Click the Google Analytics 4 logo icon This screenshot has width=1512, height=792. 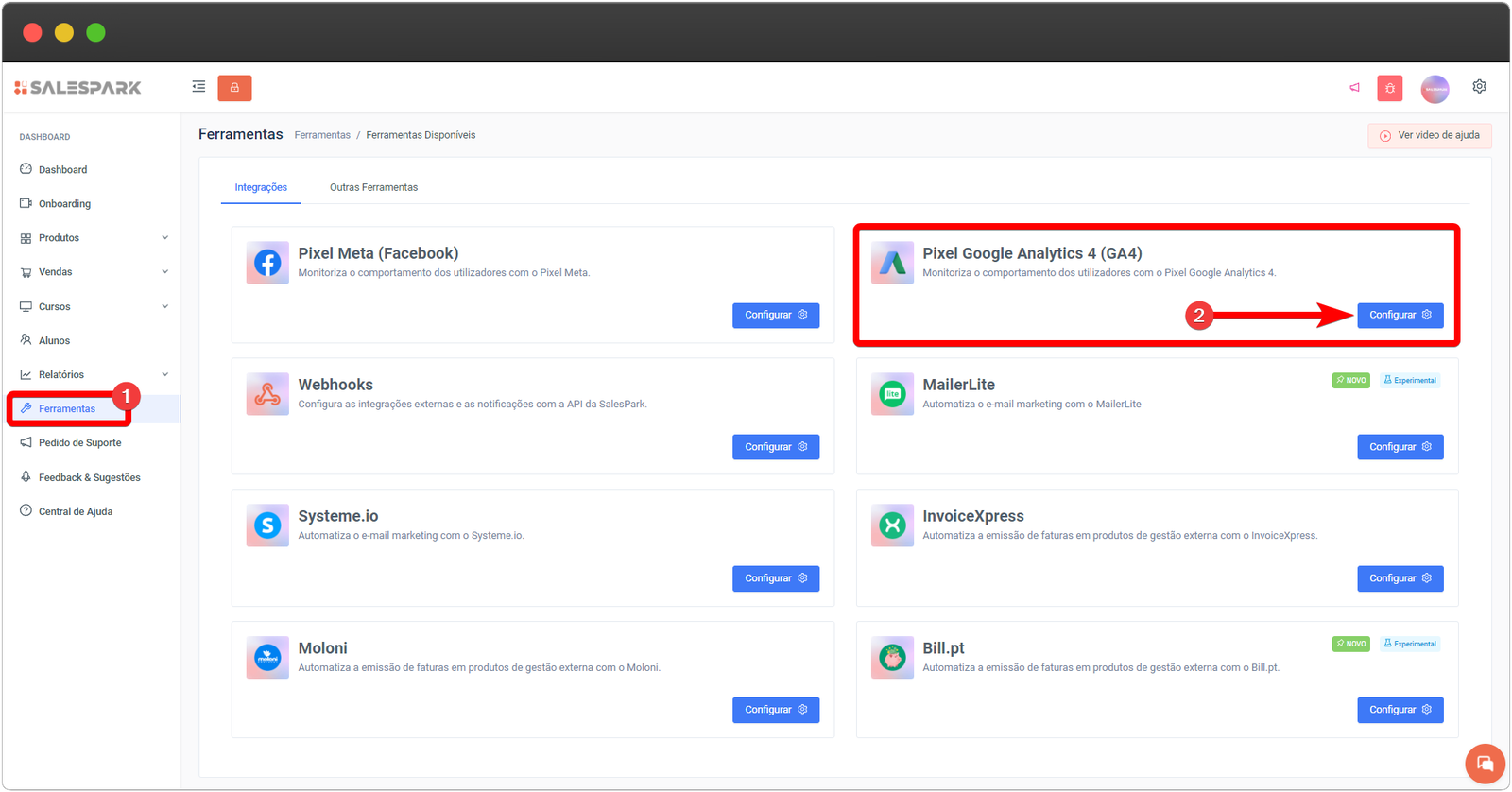pos(892,263)
